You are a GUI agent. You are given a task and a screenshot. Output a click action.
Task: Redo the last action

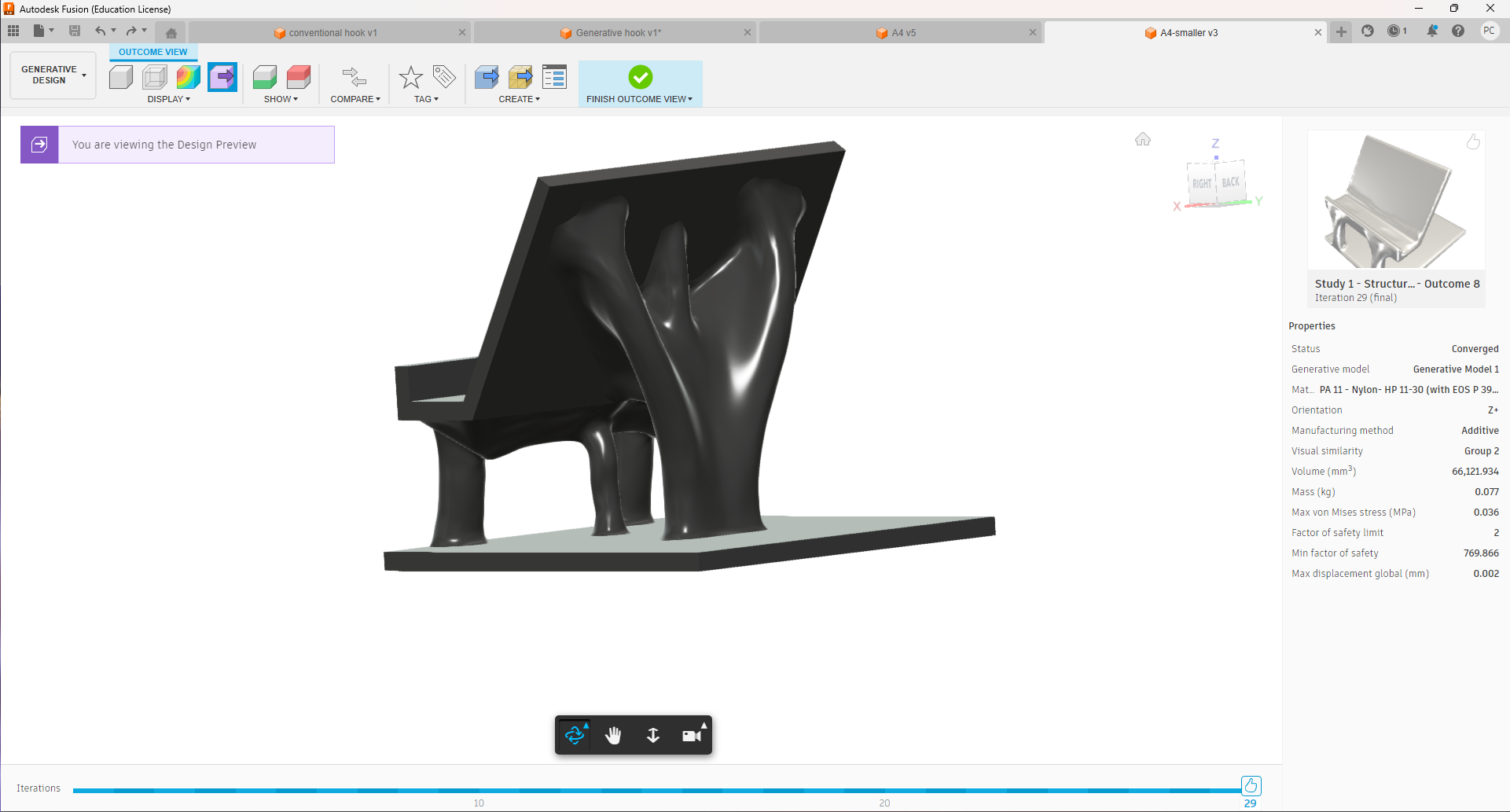pos(131,31)
